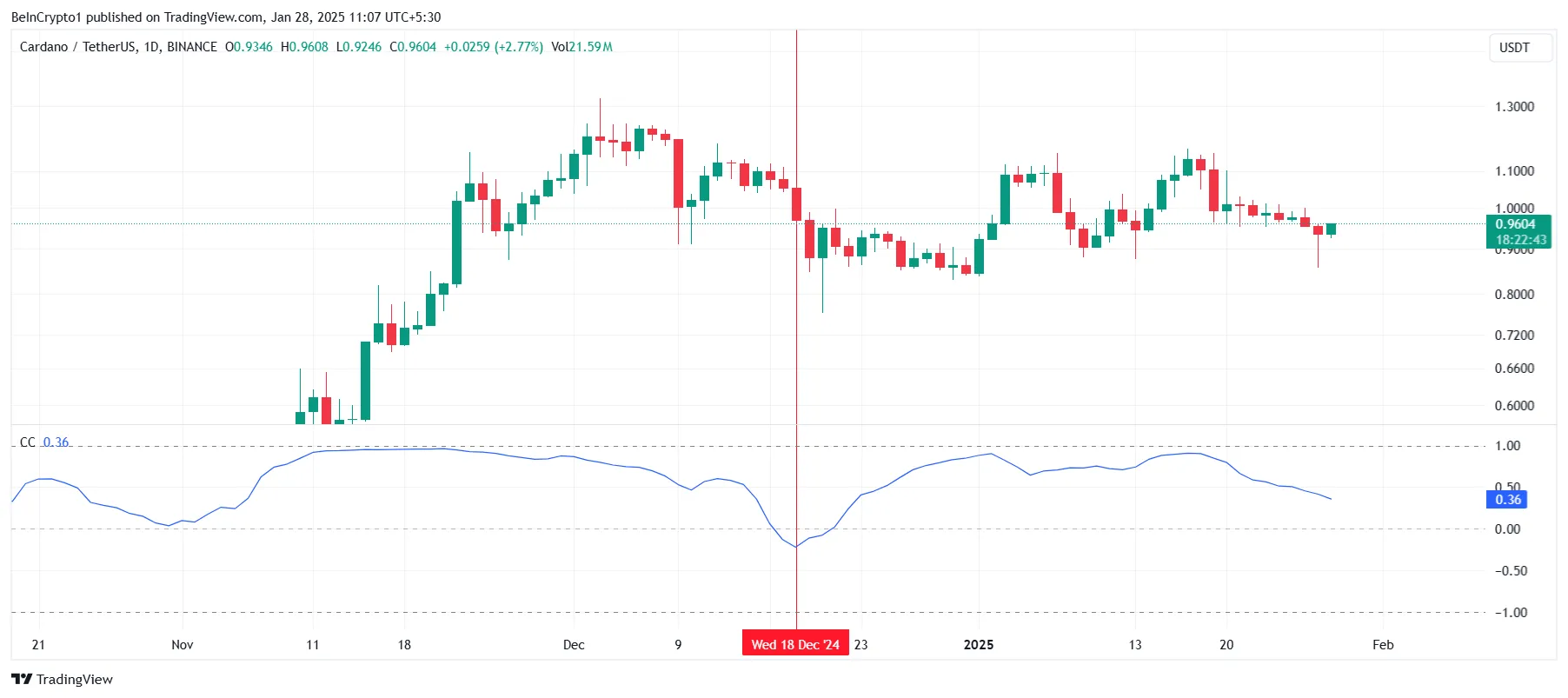Click the Dec label on time axis
This screenshot has width=1568, height=698.
[574, 644]
